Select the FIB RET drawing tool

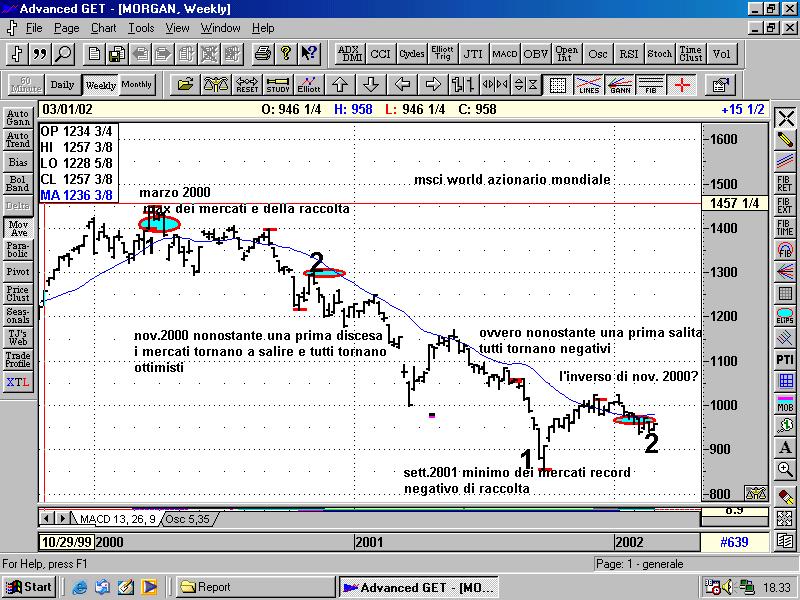[x=785, y=184]
